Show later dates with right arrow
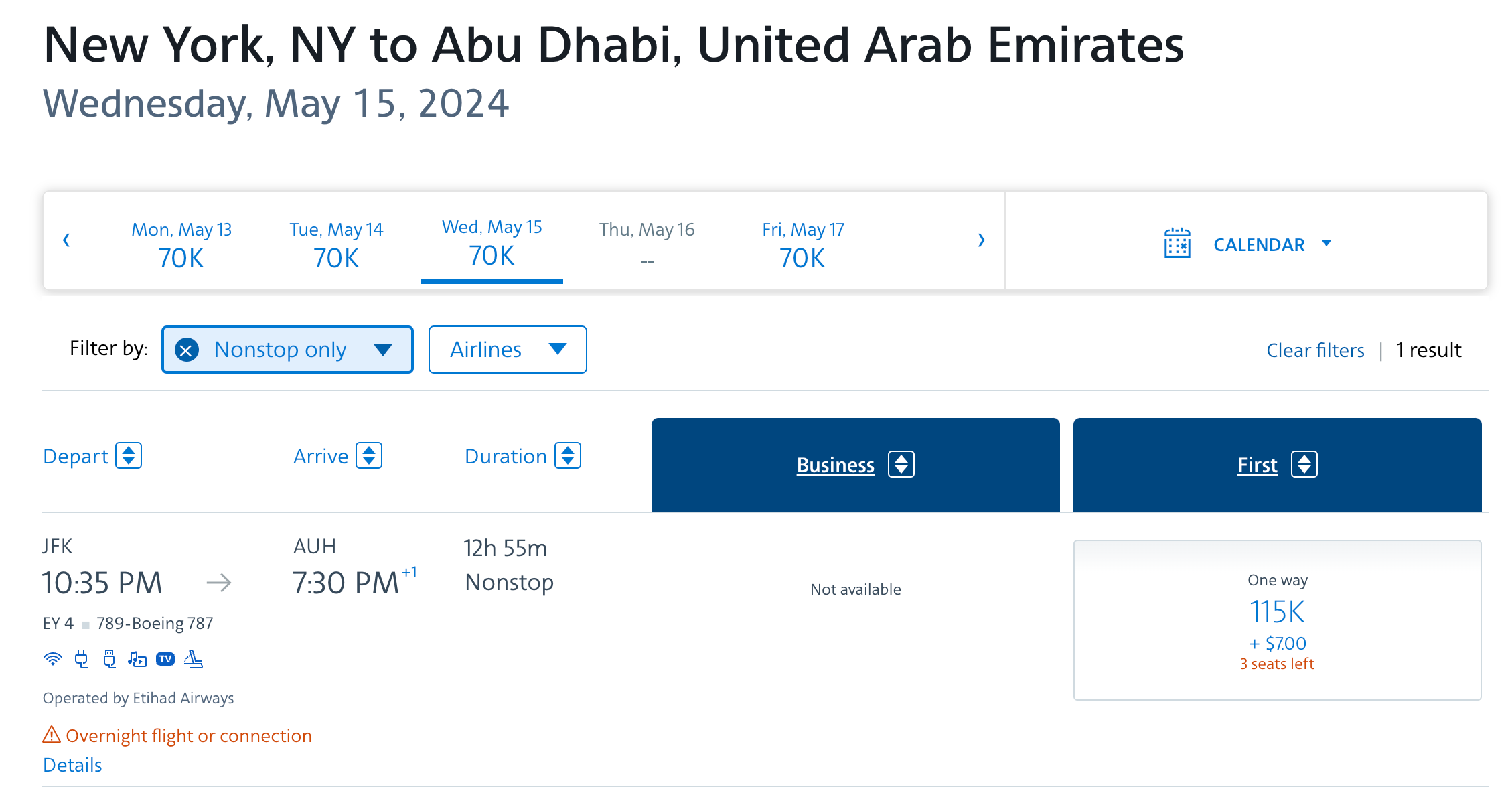This screenshot has width=1512, height=797. coord(981,240)
